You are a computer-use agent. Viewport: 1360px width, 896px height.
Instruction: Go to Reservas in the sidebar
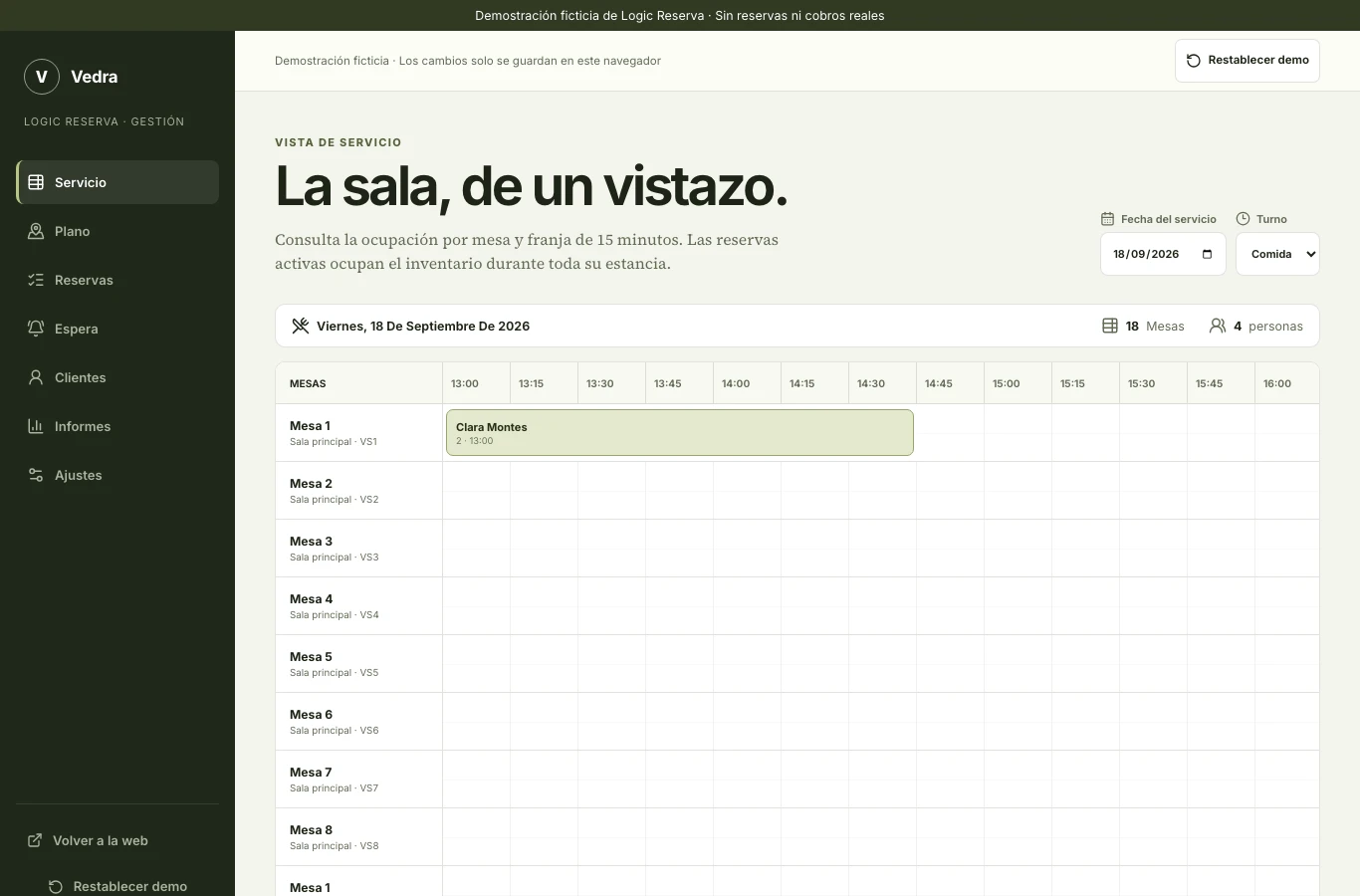117,280
